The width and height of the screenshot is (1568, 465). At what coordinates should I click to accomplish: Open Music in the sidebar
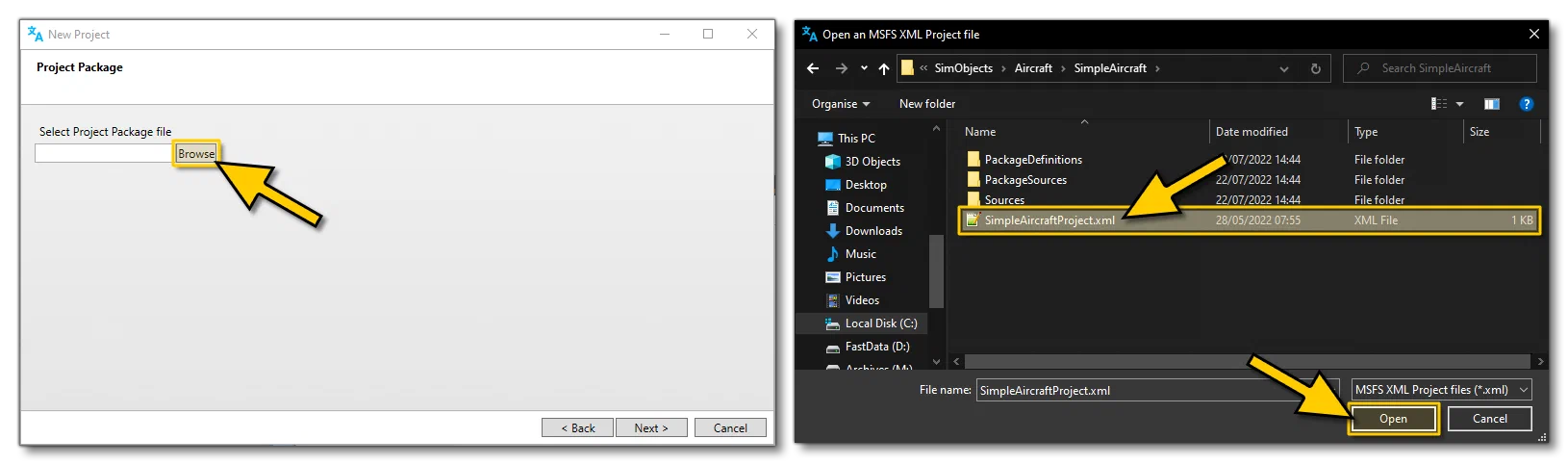point(851,254)
